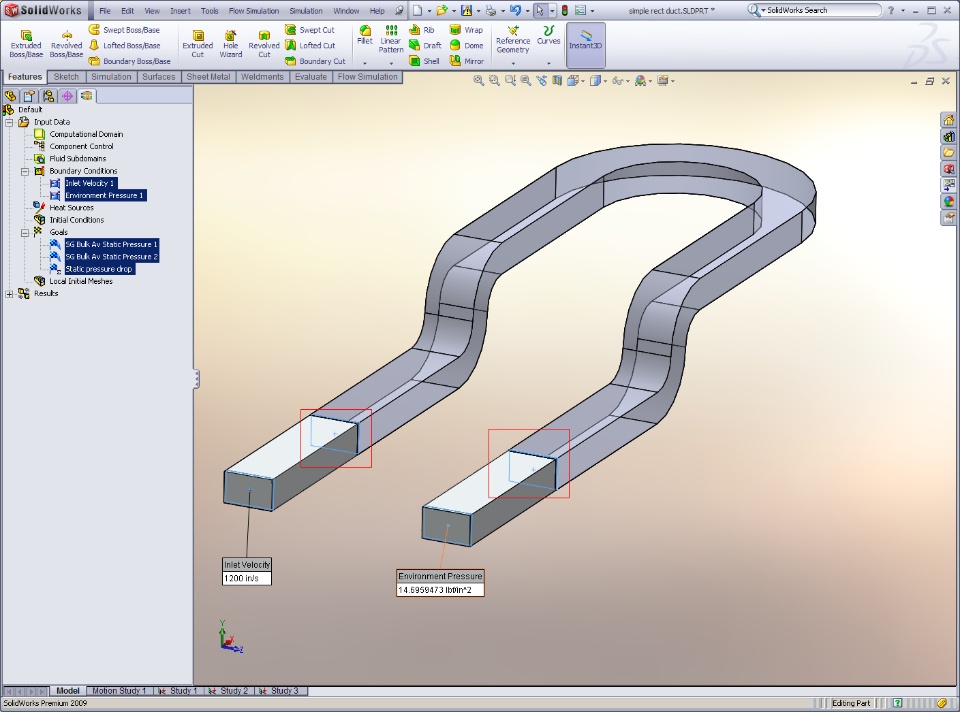The width and height of the screenshot is (960, 712).
Task: Select the Rib tool
Action: (x=422, y=29)
